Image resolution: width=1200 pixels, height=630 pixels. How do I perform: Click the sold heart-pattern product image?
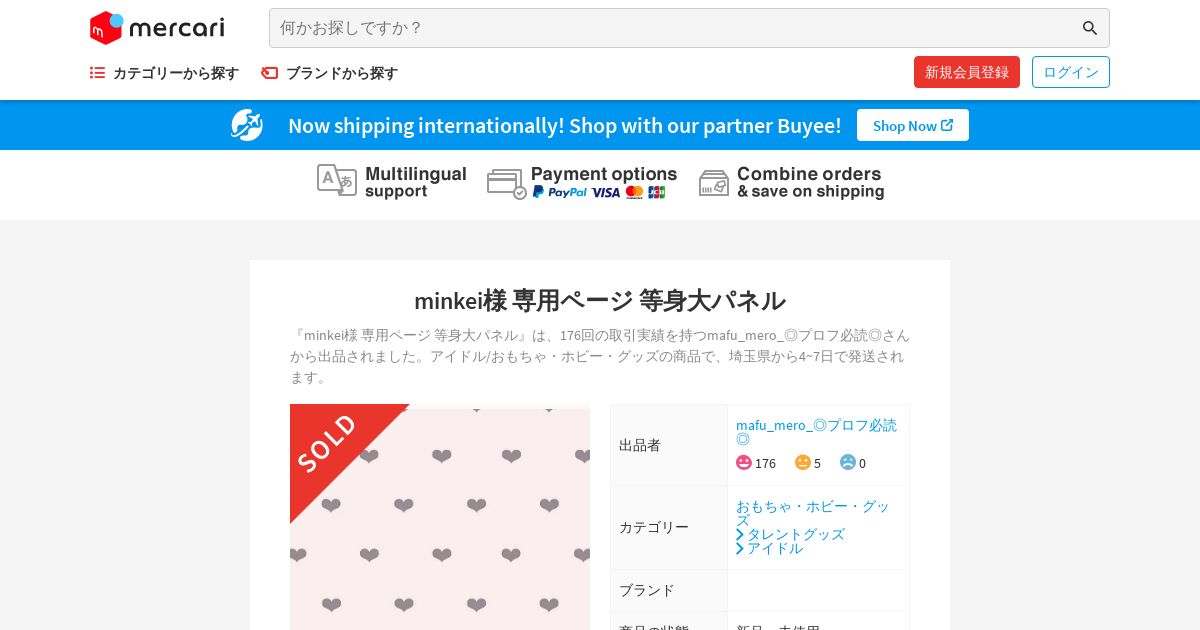(x=440, y=517)
